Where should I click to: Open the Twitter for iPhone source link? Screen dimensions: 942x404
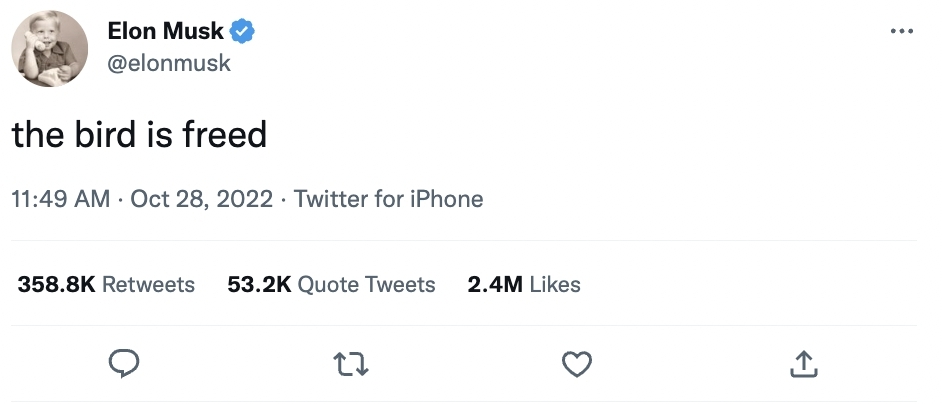pyautogui.click(x=388, y=199)
